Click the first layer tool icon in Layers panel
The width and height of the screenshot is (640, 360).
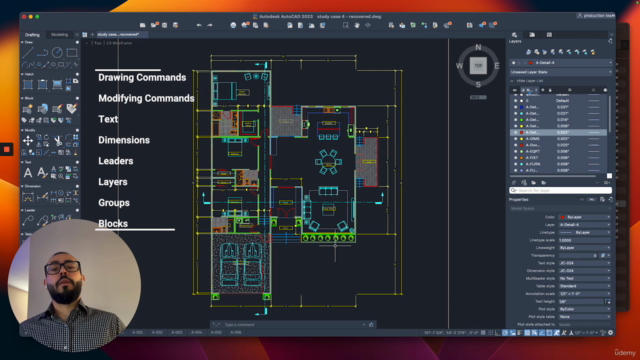(x=529, y=52)
